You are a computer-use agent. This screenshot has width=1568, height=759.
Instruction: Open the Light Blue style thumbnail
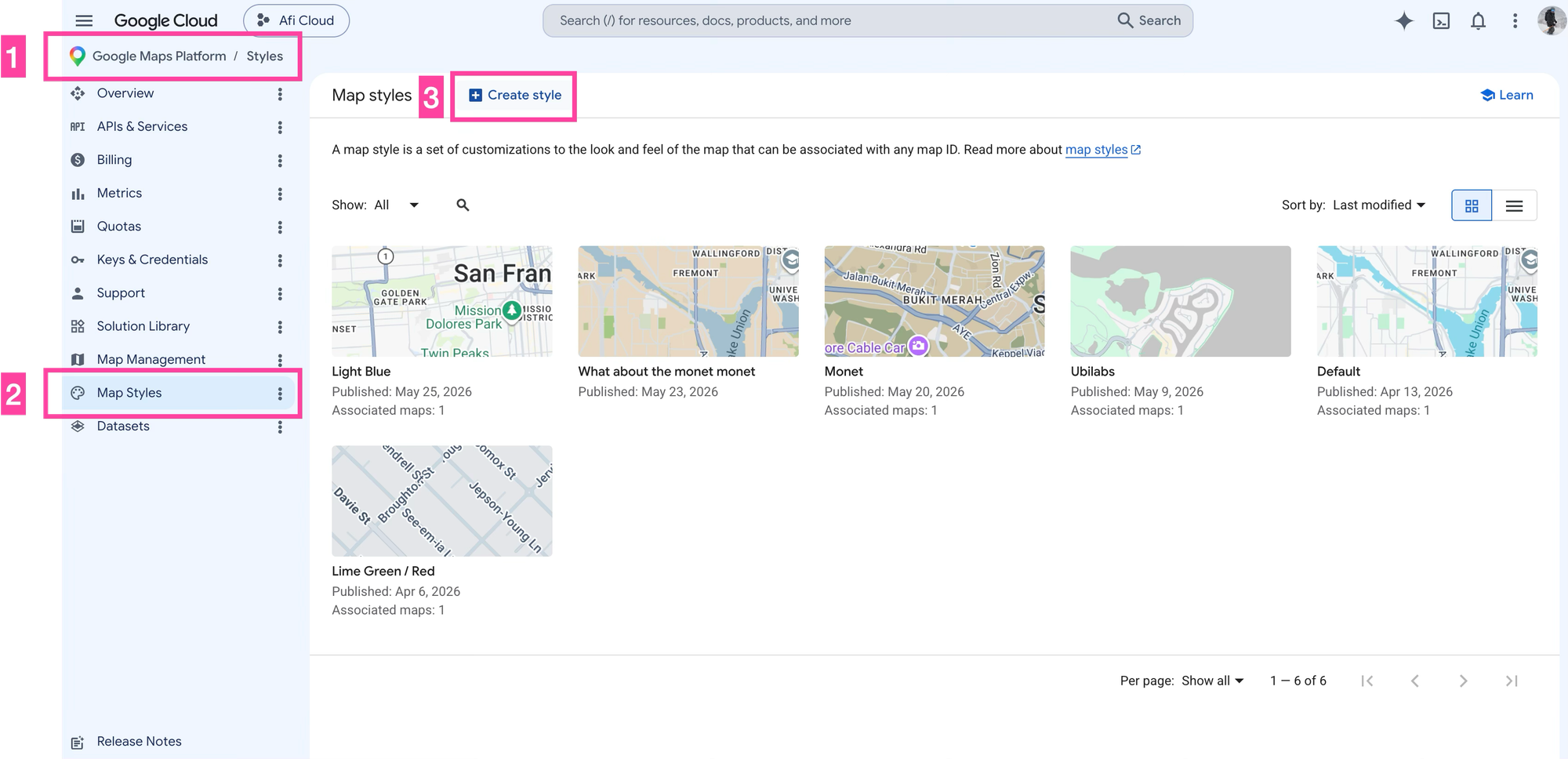(x=441, y=301)
